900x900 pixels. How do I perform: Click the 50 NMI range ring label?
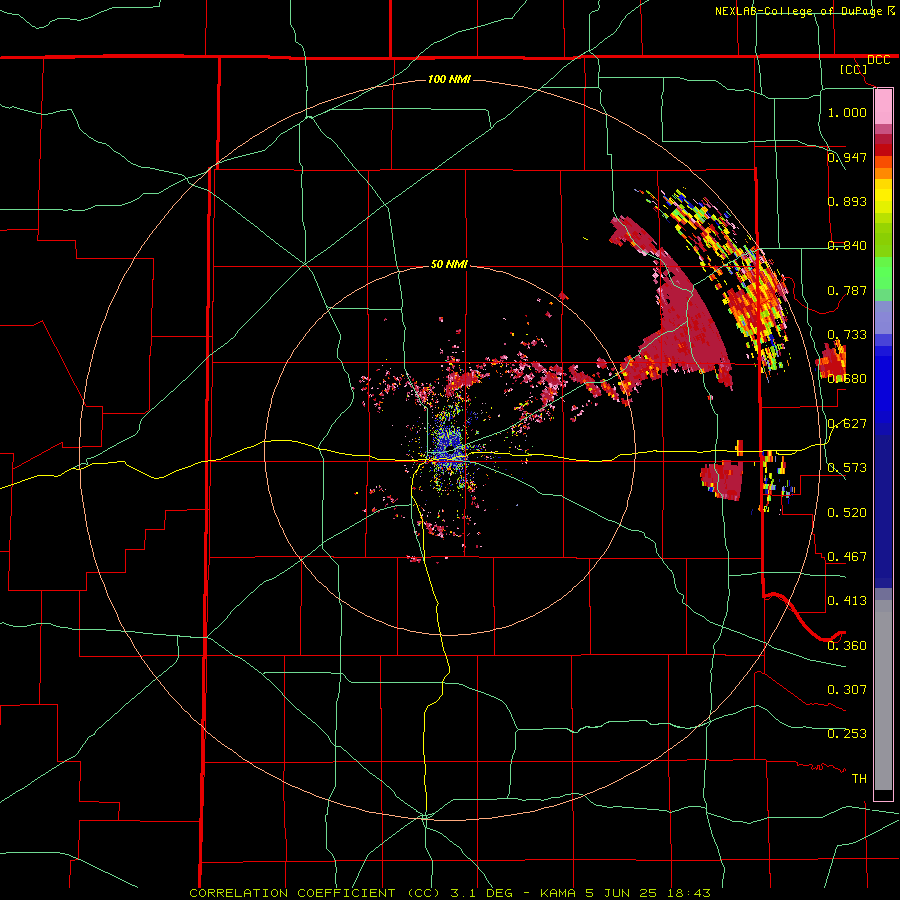coord(449,264)
